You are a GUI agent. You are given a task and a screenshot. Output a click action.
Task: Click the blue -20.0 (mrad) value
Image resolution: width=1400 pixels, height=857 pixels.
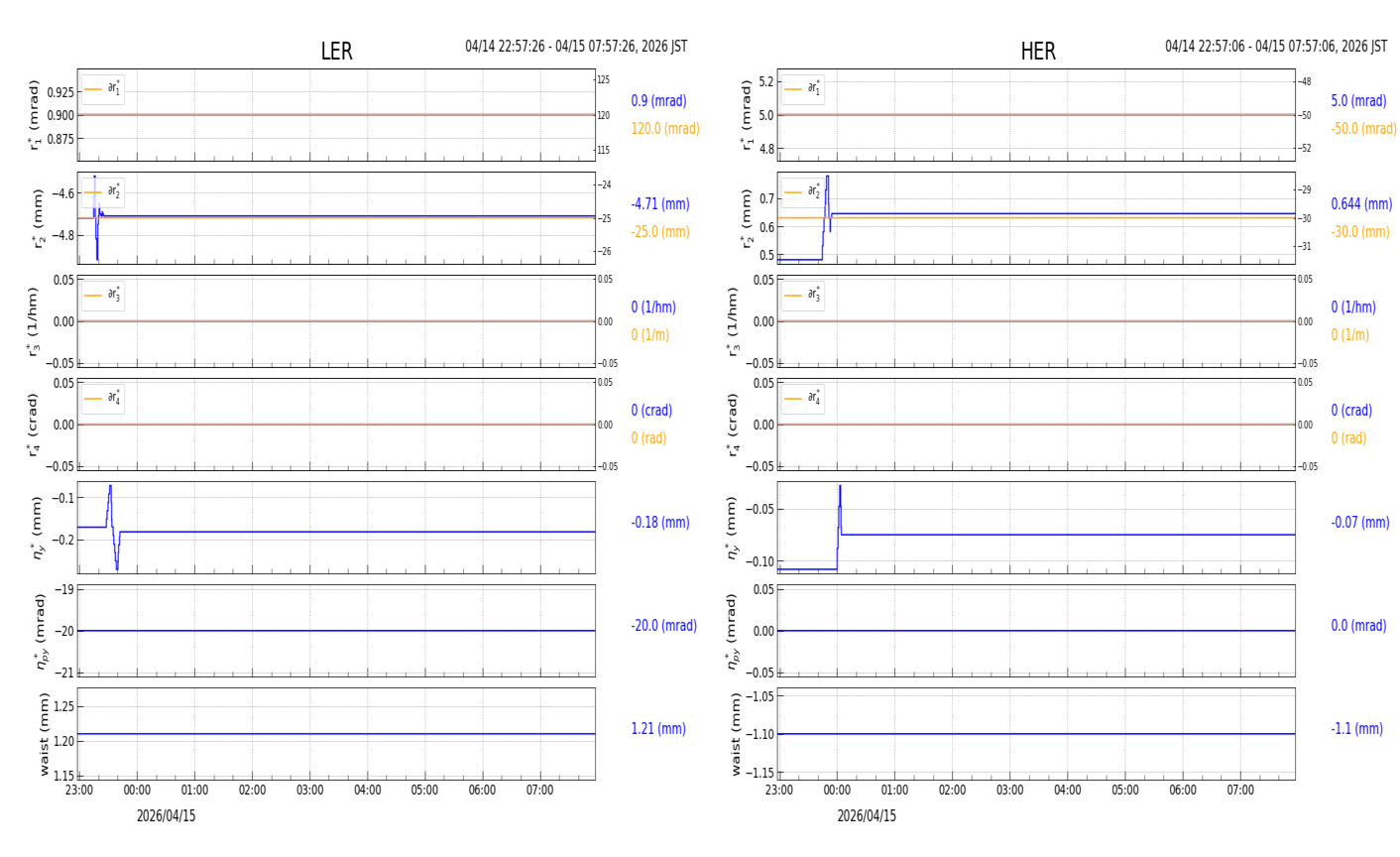point(663,626)
